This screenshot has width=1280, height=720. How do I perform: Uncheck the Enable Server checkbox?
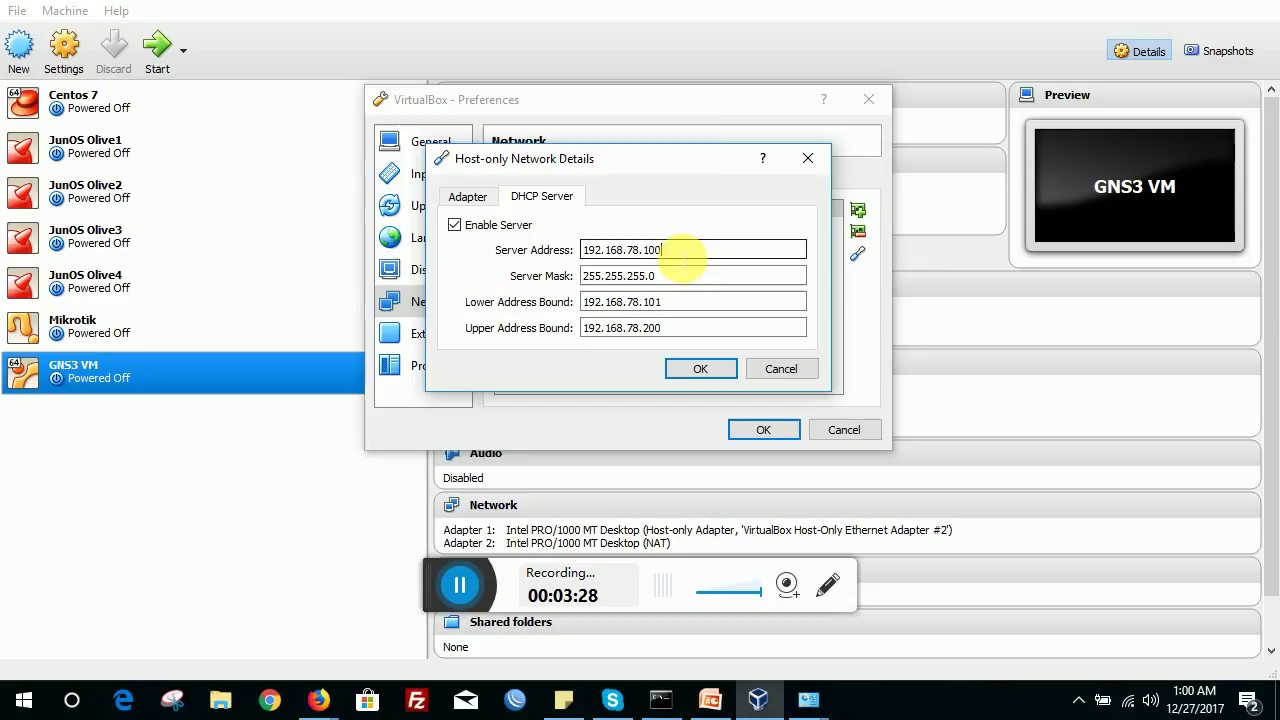click(x=455, y=225)
